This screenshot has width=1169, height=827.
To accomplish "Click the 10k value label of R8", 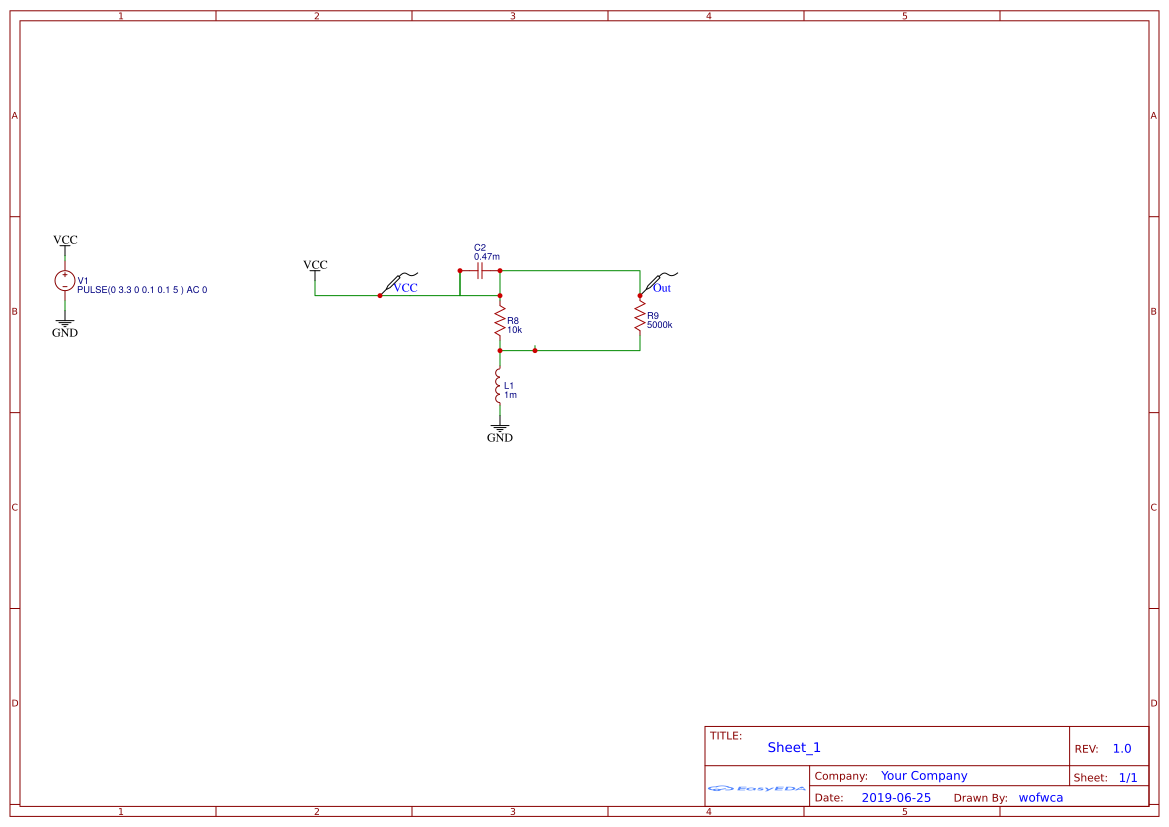I will point(515,329).
